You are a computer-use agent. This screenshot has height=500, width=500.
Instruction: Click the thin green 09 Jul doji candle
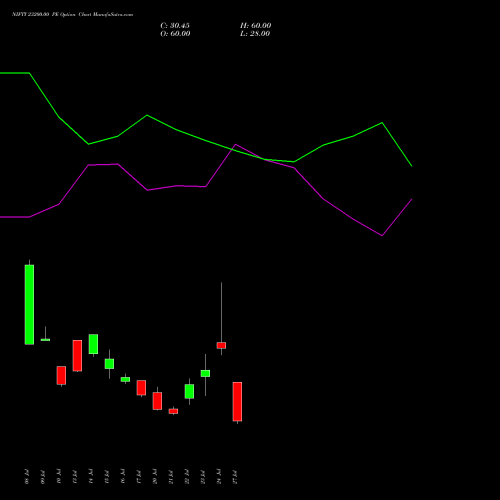point(45,340)
